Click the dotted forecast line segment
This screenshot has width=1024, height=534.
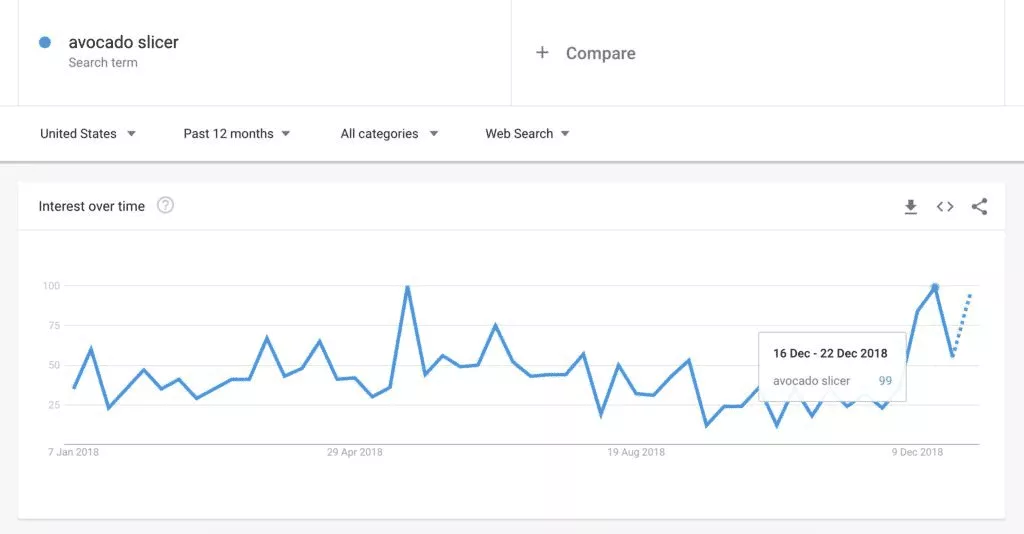pyautogui.click(x=963, y=322)
